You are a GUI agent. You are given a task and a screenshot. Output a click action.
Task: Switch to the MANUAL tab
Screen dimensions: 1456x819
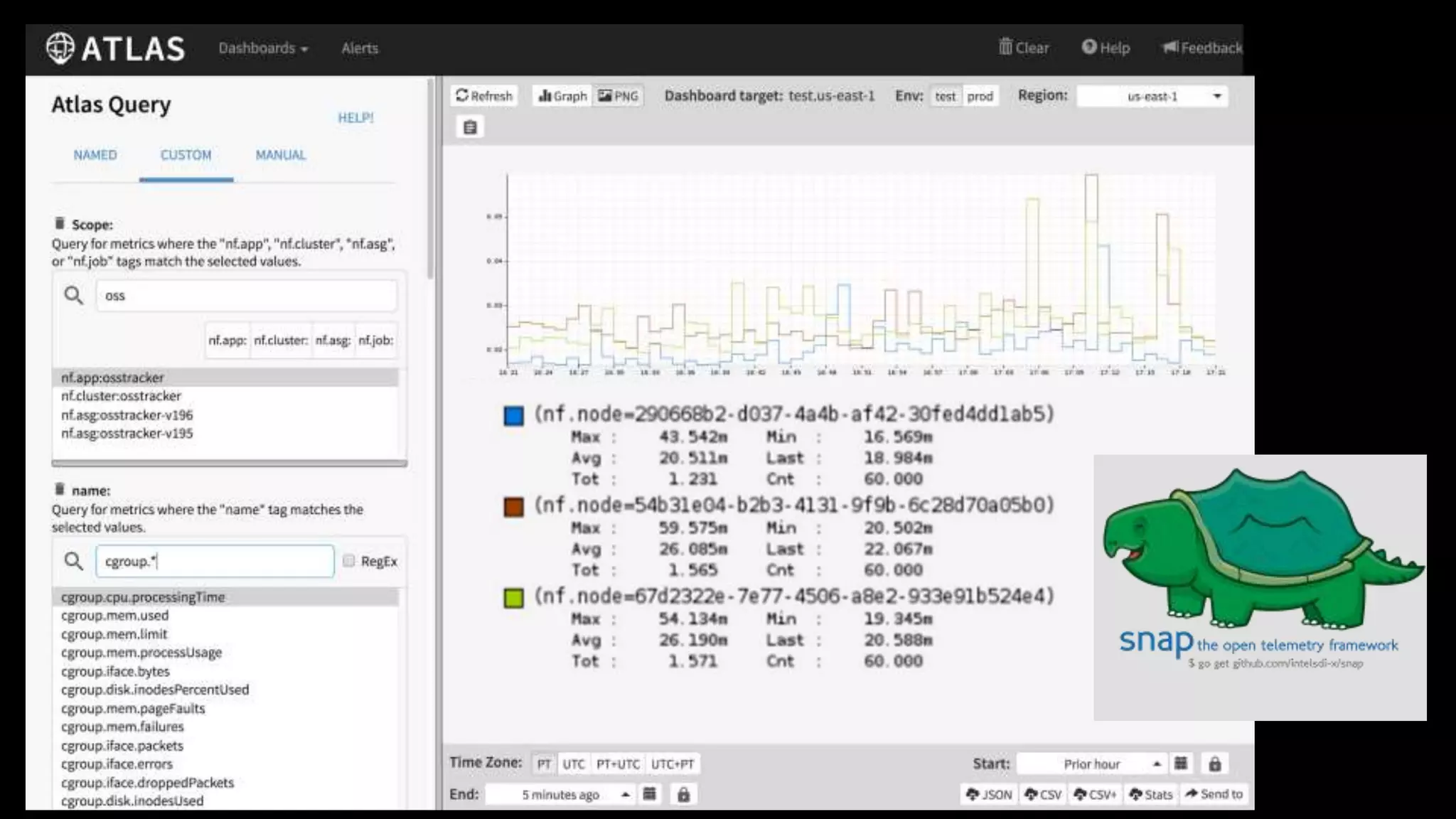pyautogui.click(x=280, y=155)
